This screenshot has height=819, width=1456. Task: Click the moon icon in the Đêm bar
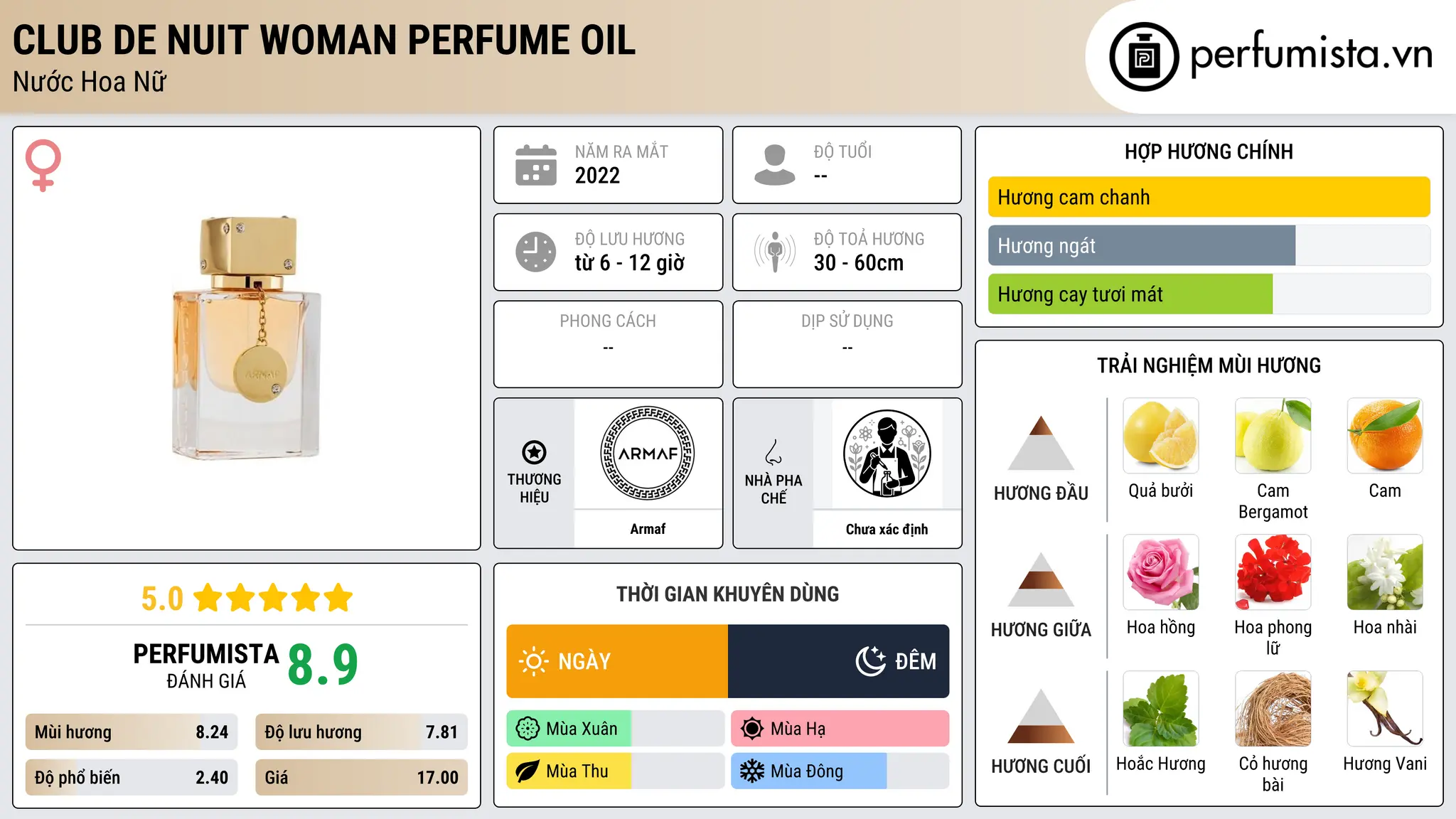tap(871, 661)
